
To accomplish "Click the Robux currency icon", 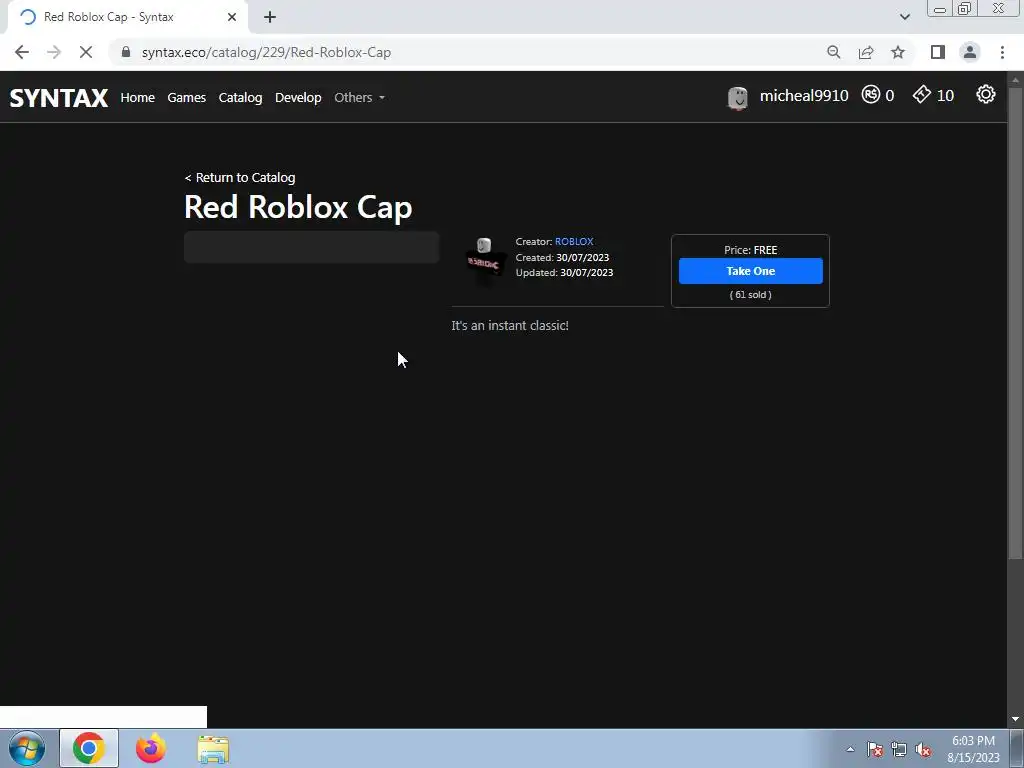I will [x=871, y=95].
